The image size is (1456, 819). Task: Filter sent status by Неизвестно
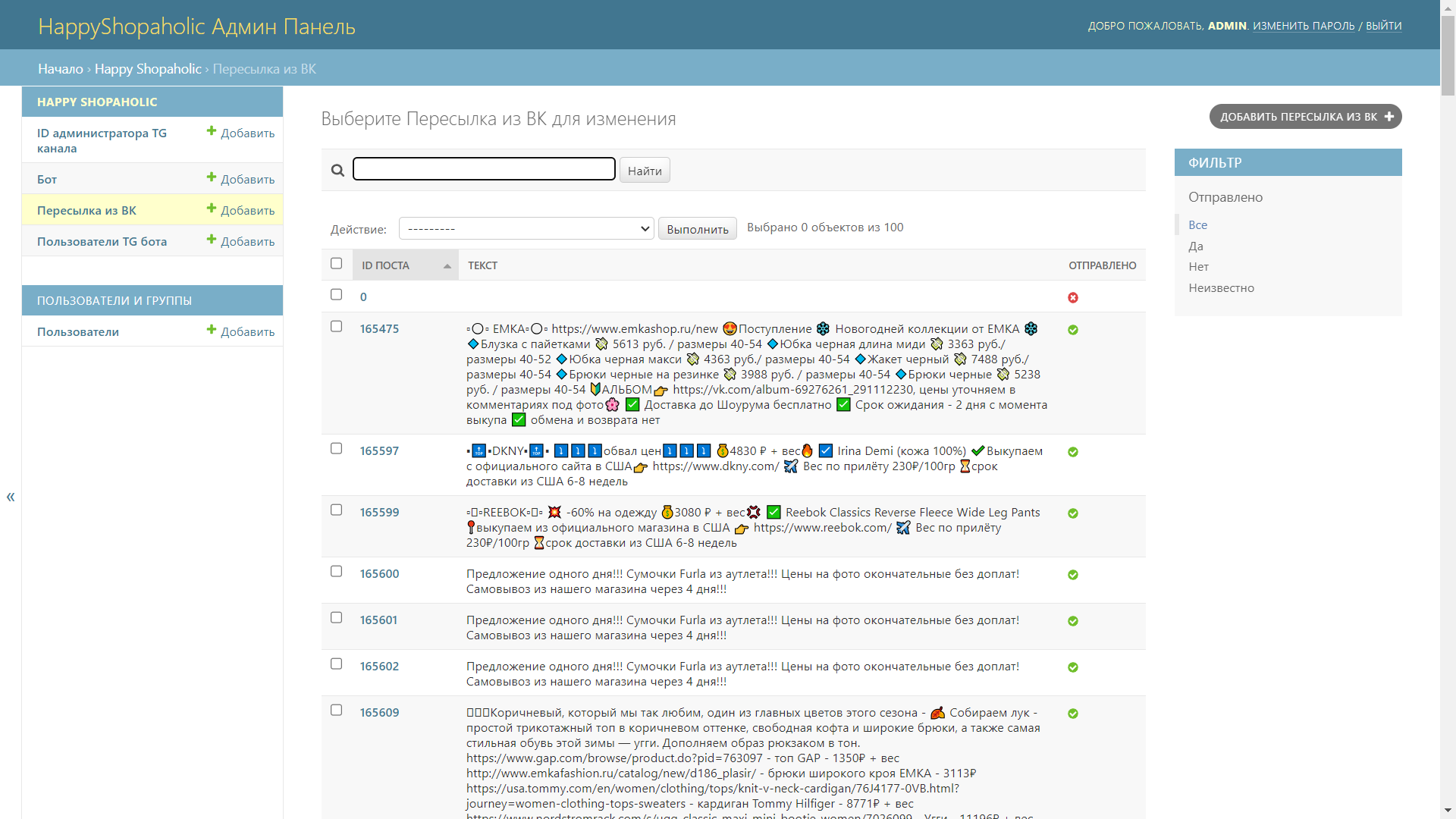tap(1221, 287)
